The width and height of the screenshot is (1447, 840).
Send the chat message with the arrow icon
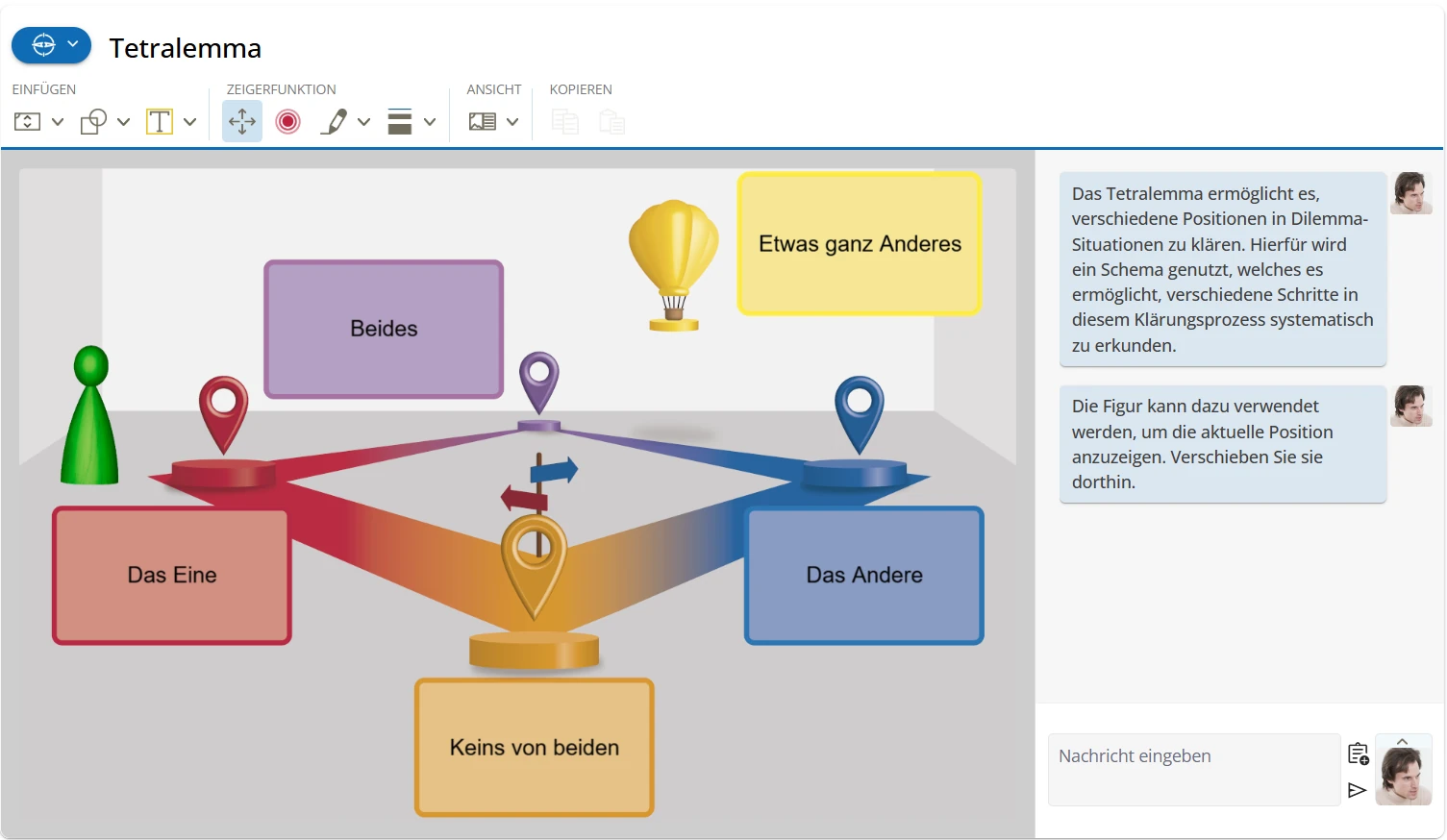pyautogui.click(x=1359, y=789)
